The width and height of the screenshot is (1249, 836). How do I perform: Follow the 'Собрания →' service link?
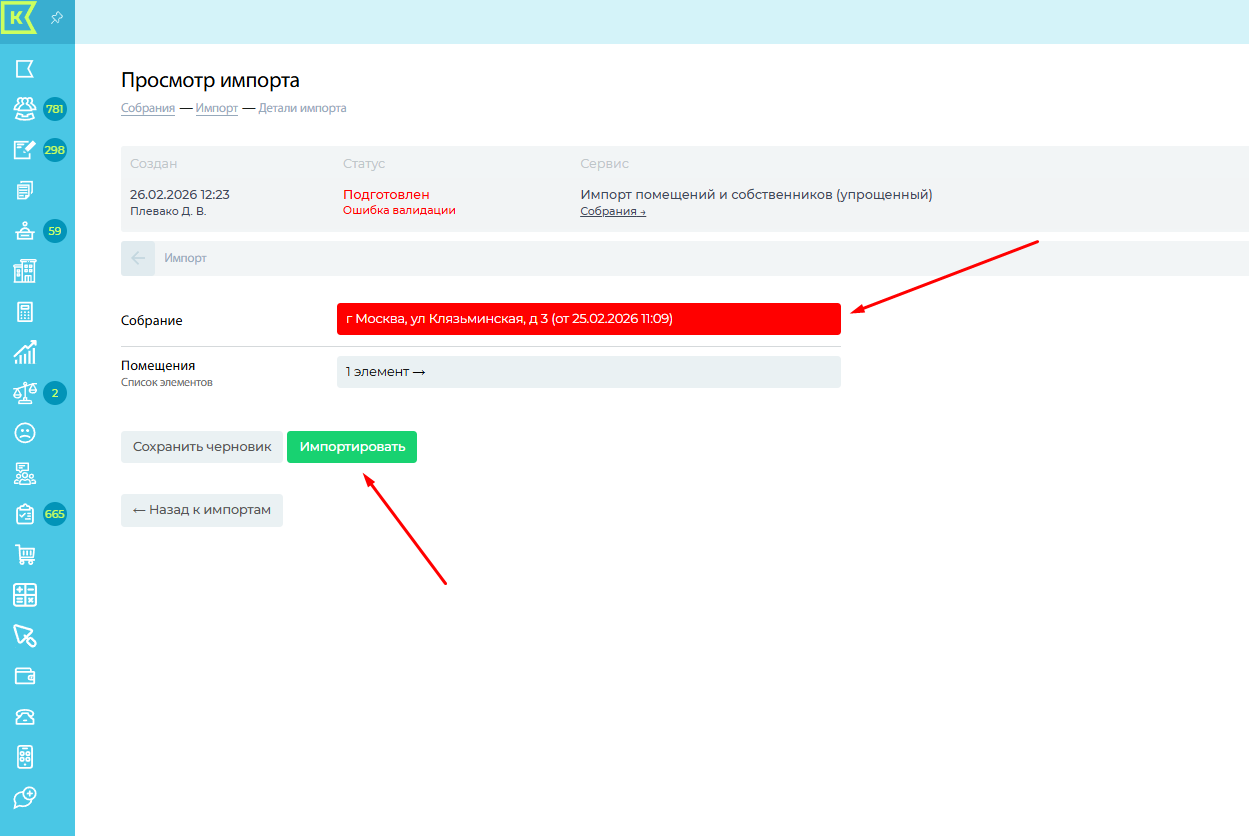click(x=612, y=212)
